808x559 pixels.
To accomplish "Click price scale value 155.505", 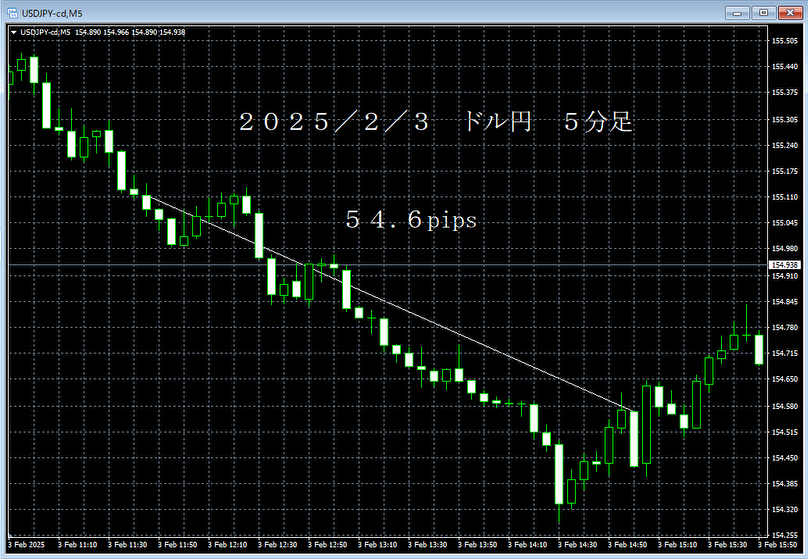I will coord(785,41).
